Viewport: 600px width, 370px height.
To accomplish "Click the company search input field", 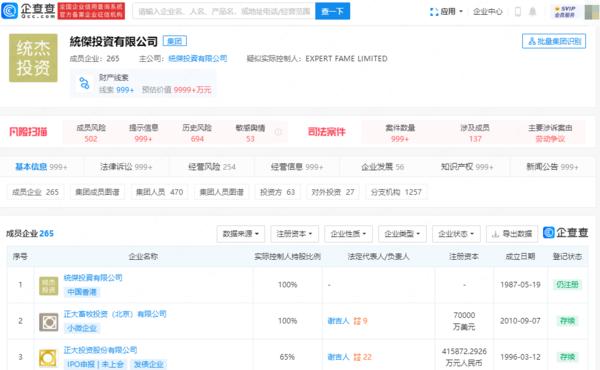I will point(224,11).
